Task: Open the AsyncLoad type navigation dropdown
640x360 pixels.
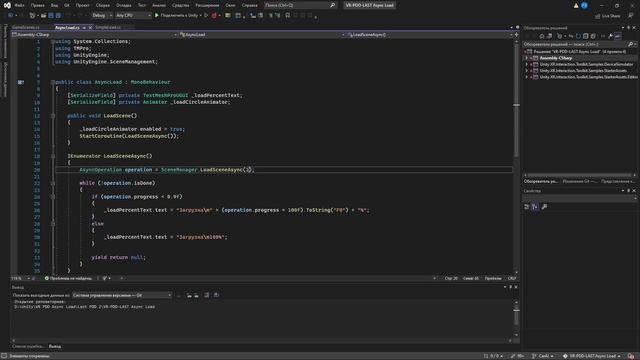Action: pyautogui.click(x=262, y=35)
